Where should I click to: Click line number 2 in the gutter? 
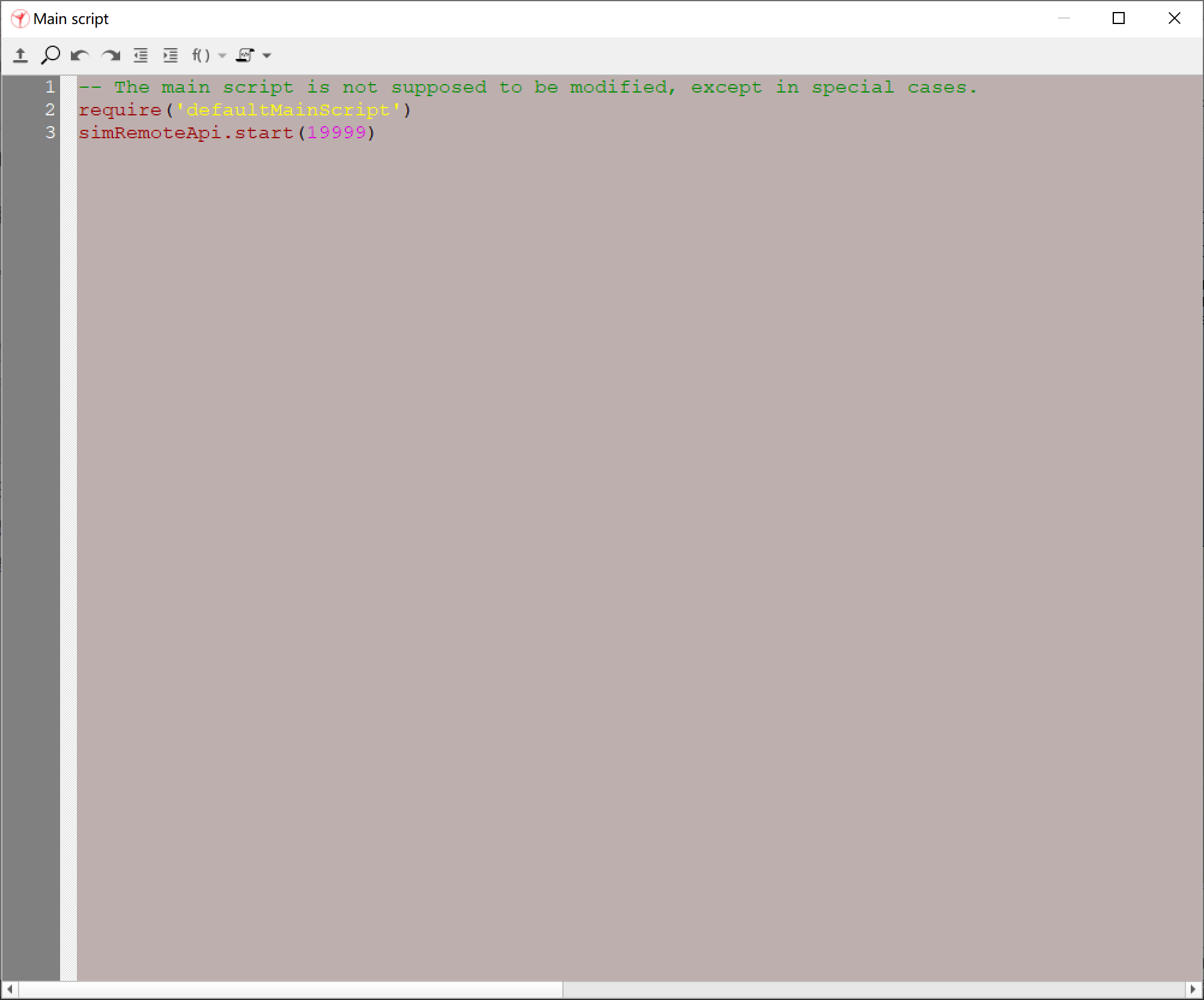pyautogui.click(x=49, y=110)
